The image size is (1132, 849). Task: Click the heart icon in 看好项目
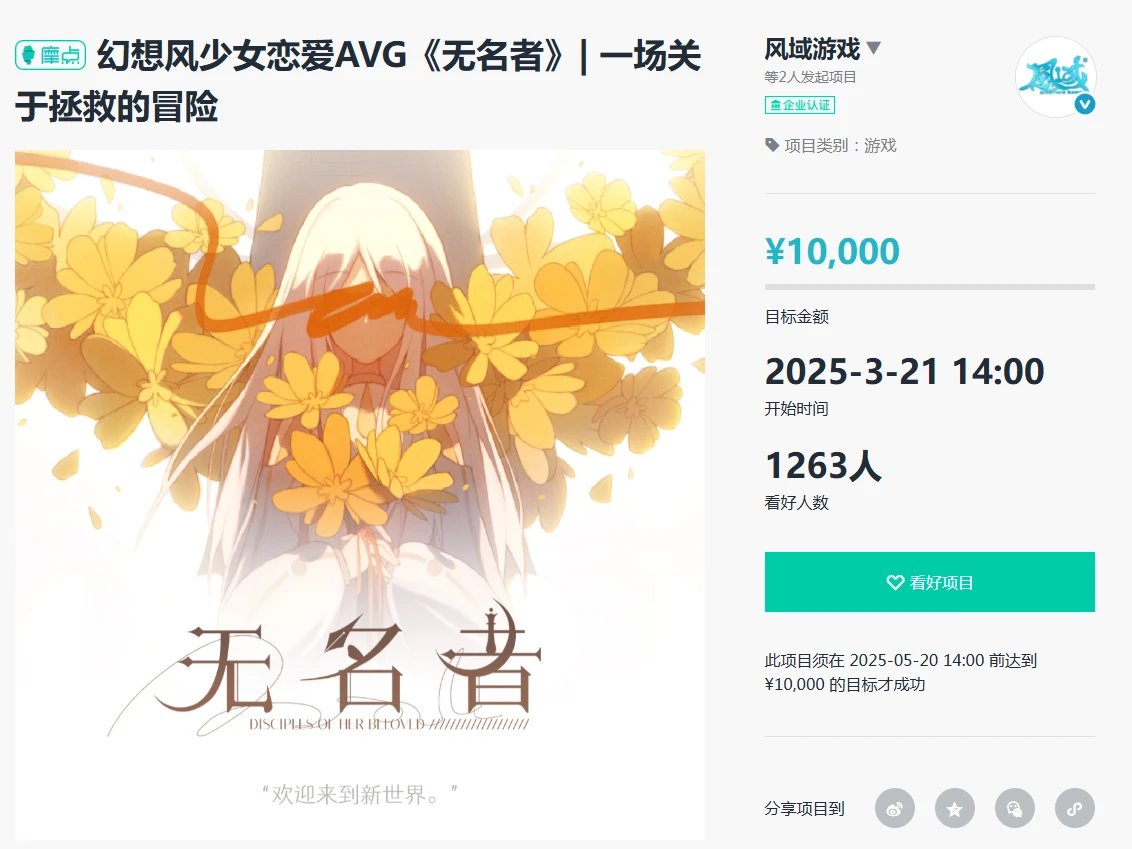tap(895, 583)
